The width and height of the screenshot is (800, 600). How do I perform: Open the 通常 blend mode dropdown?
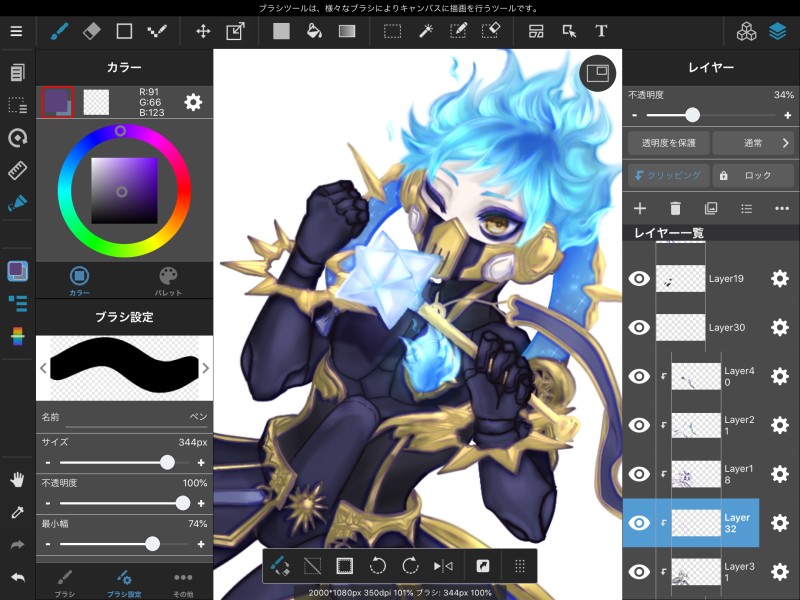[754, 143]
